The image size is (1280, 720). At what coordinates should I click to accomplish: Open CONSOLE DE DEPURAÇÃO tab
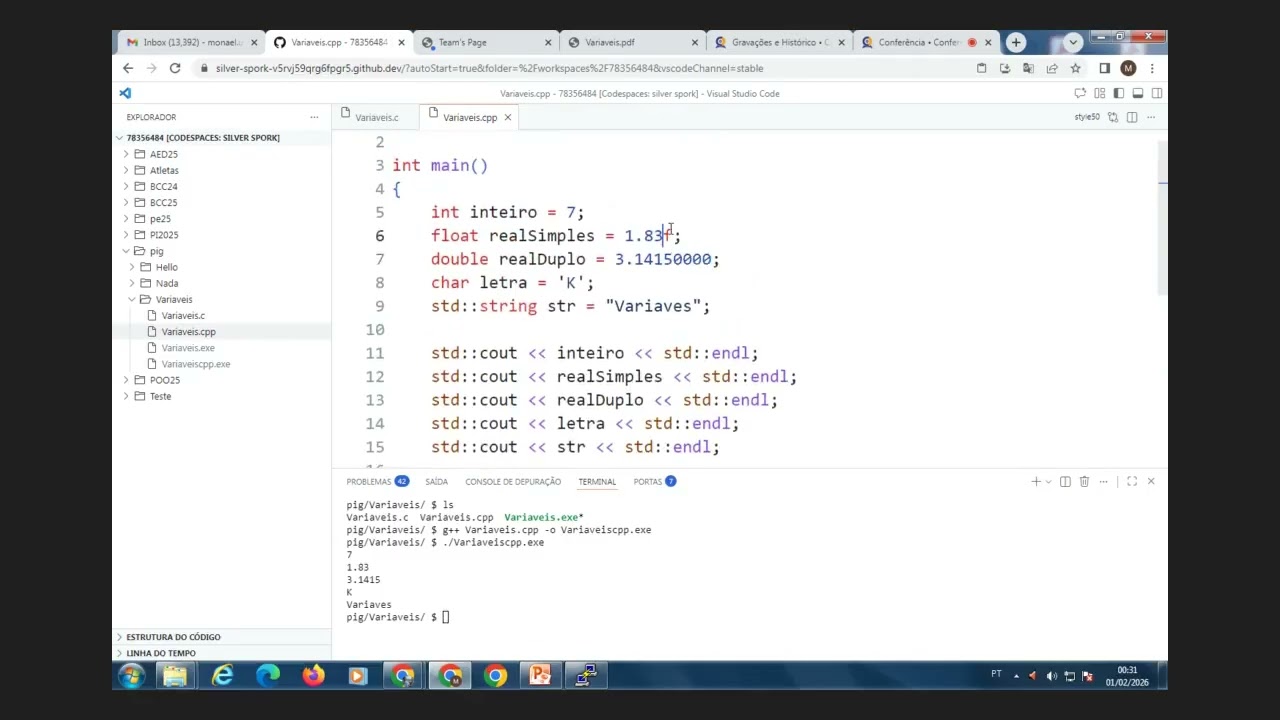513,481
